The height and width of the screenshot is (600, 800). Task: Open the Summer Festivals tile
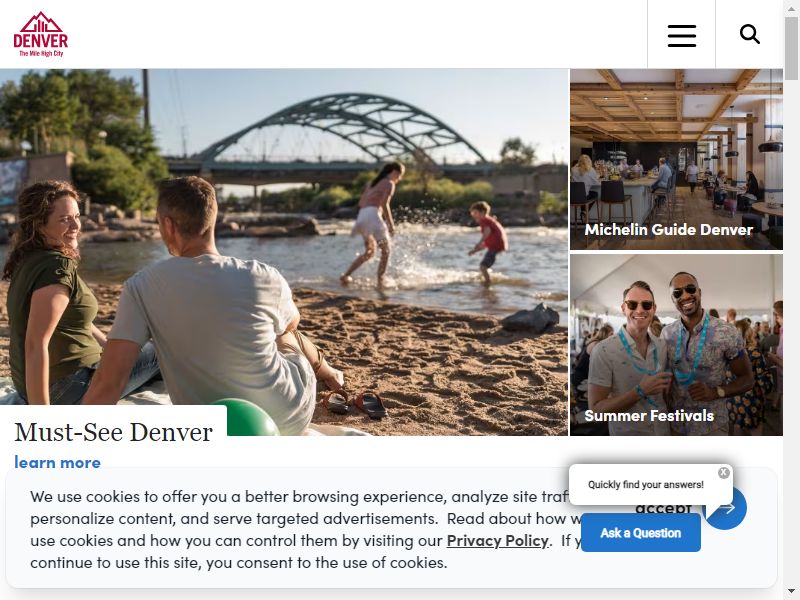(x=676, y=345)
